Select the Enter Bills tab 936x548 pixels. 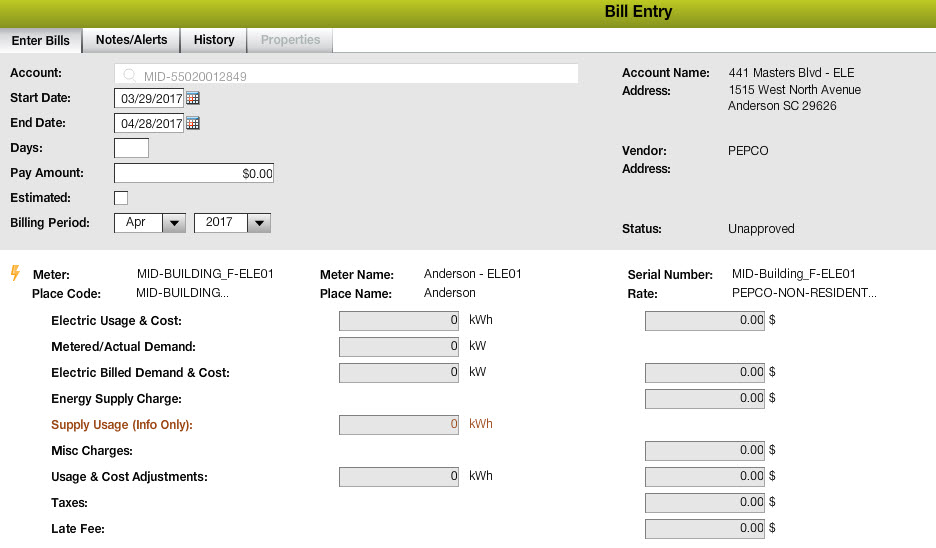[41, 40]
